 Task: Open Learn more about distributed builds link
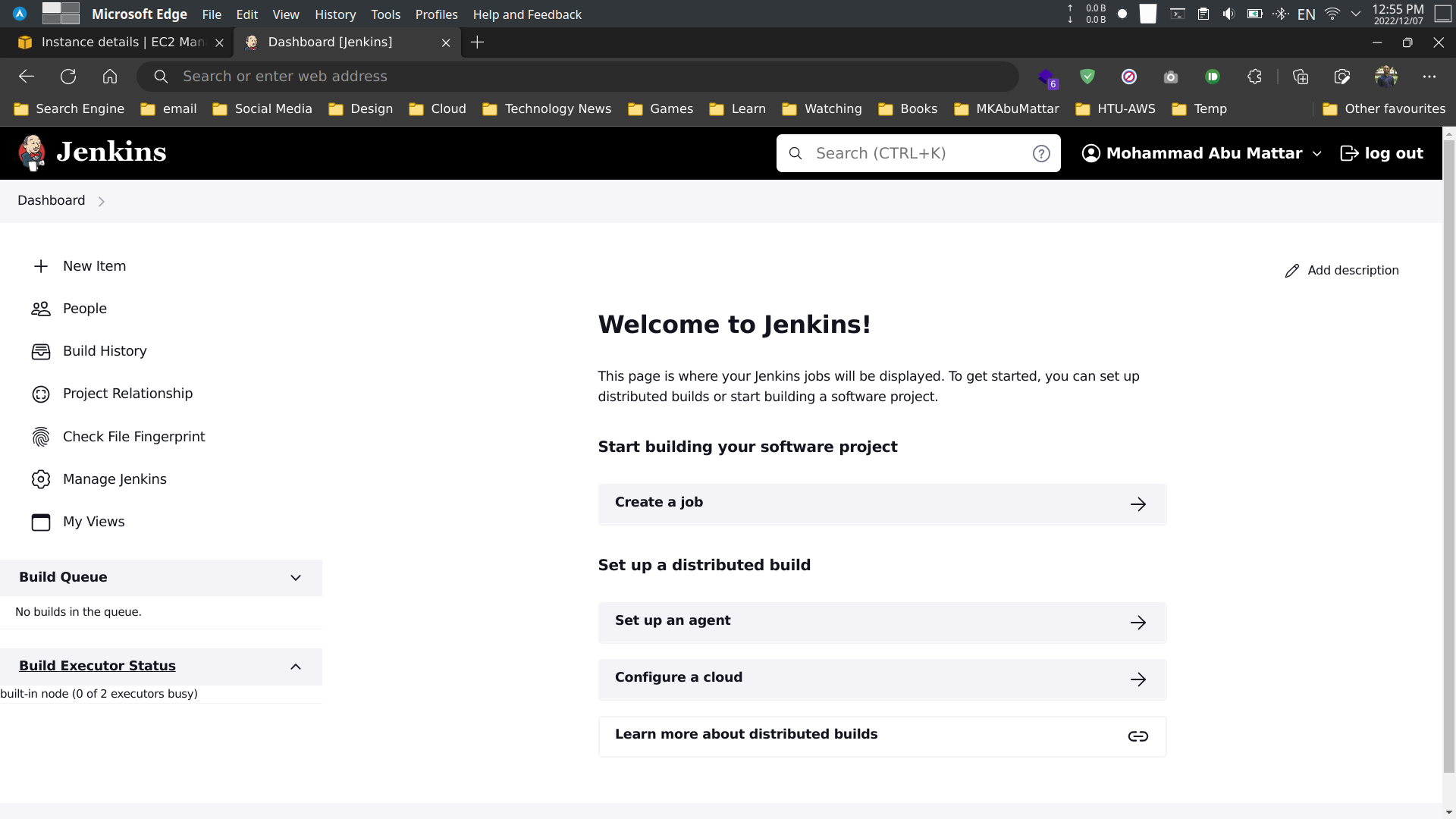746,734
